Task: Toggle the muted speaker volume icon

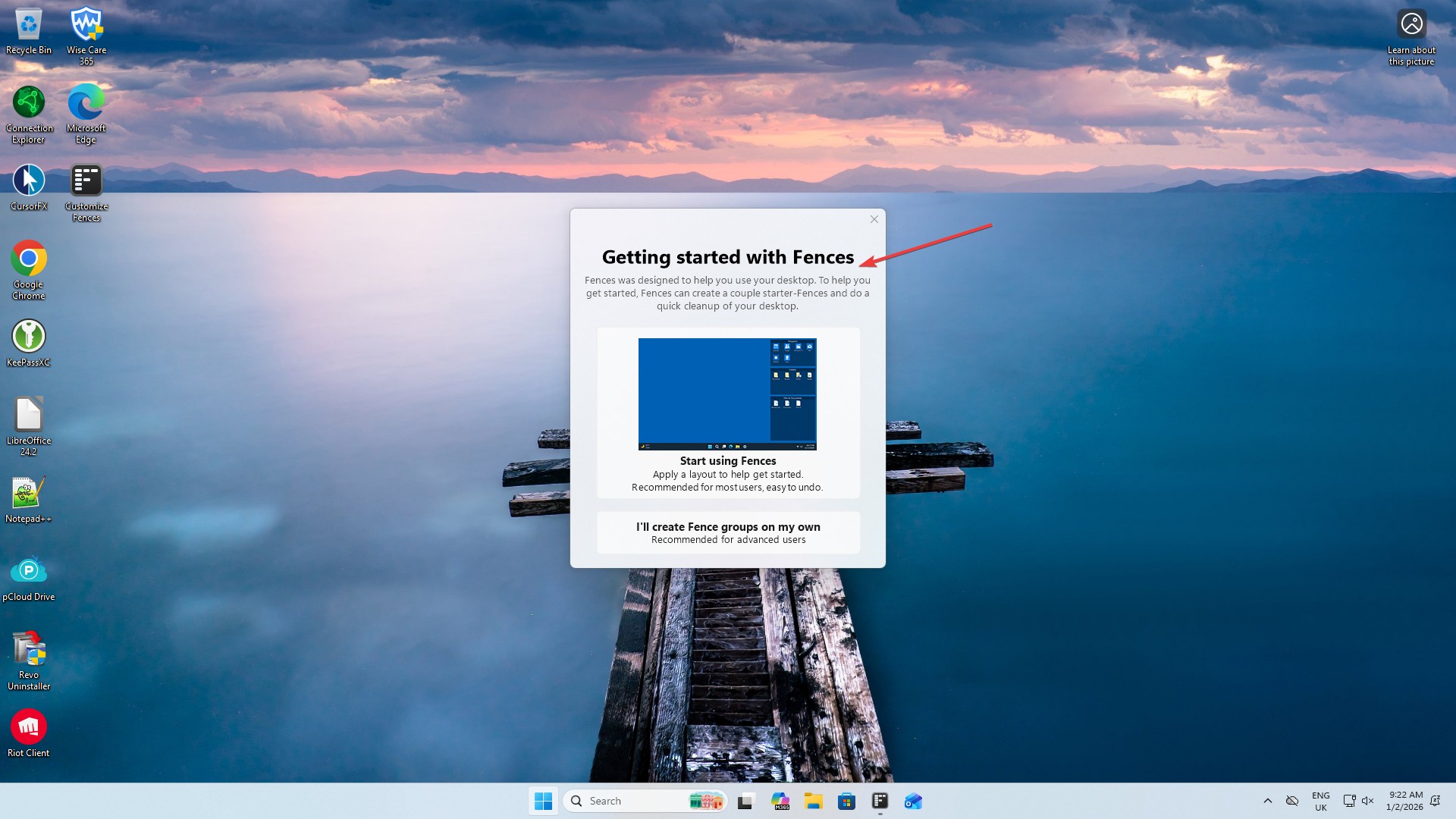Action: [1367, 801]
